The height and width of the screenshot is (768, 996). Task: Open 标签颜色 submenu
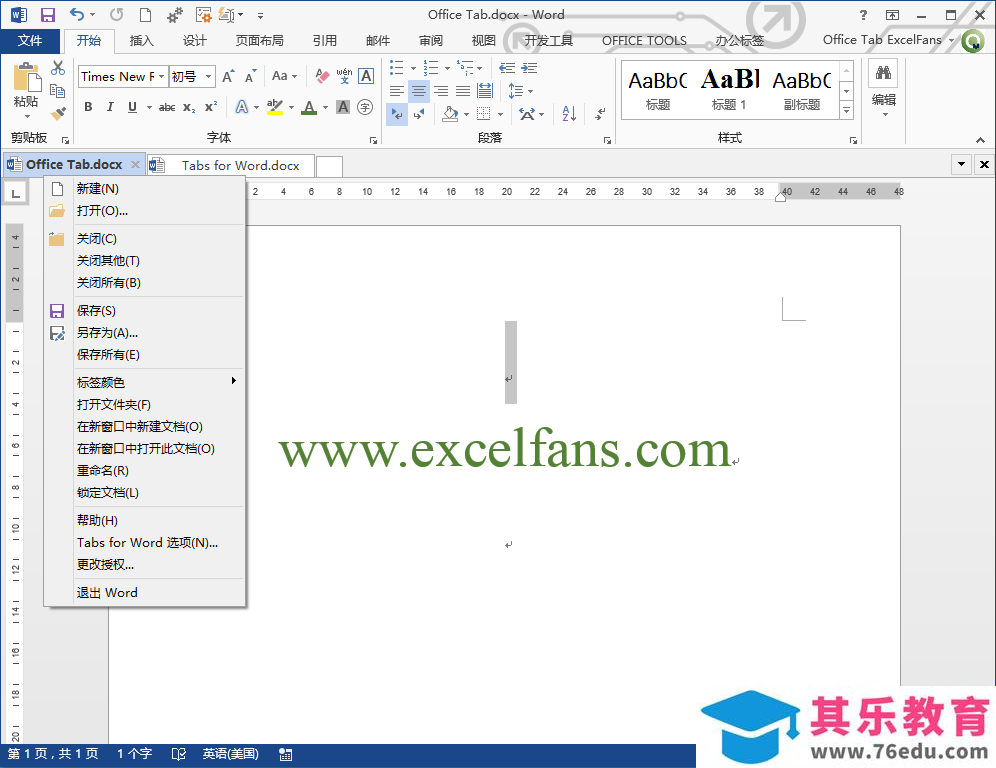click(145, 382)
